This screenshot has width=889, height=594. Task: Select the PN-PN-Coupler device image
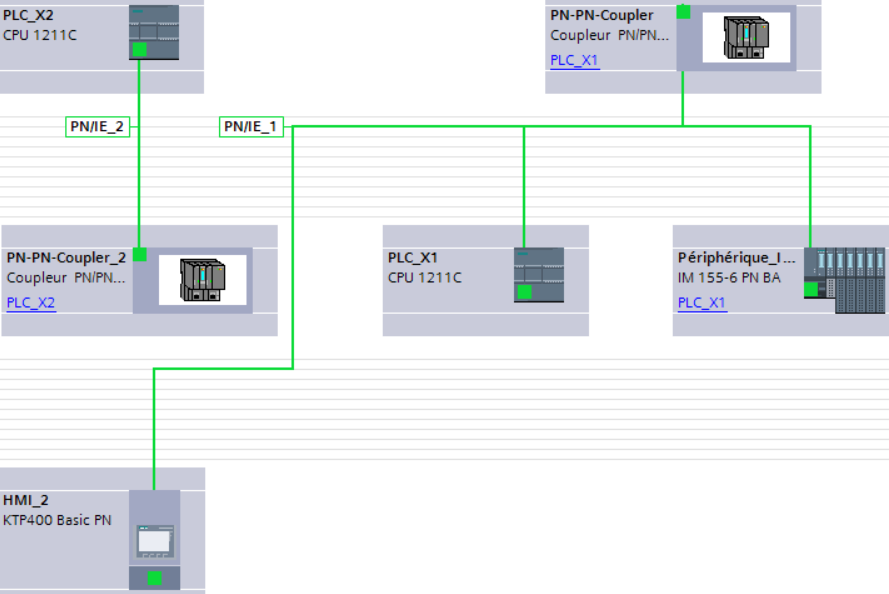tap(746, 37)
